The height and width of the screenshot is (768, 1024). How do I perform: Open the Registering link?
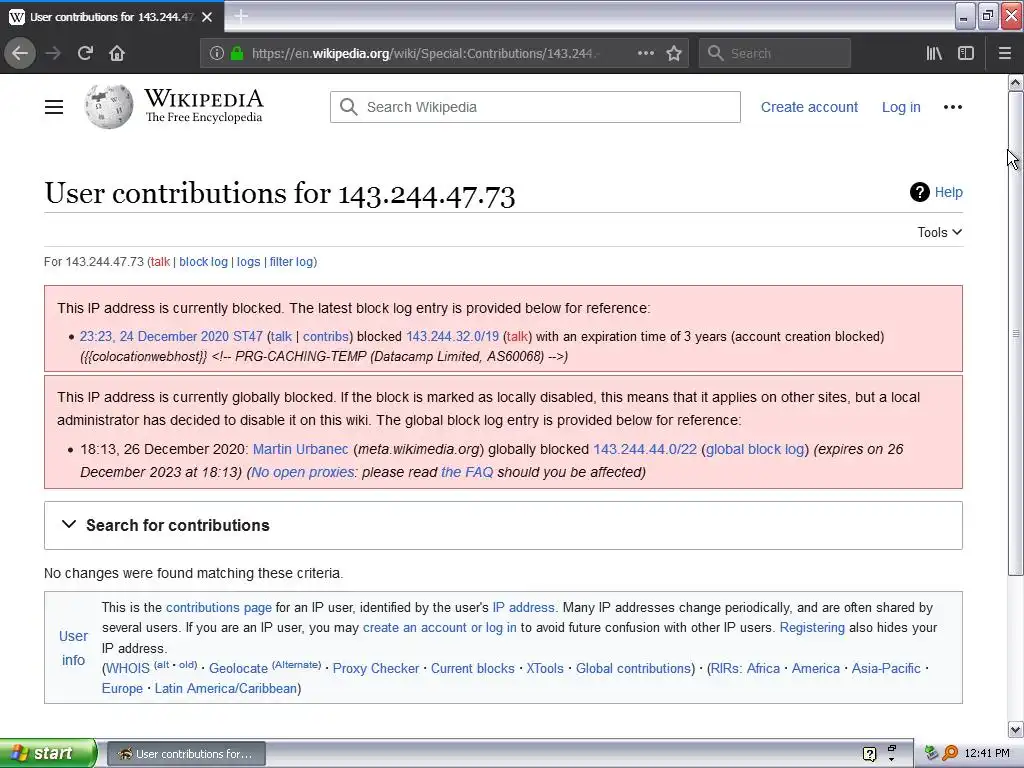coord(812,628)
